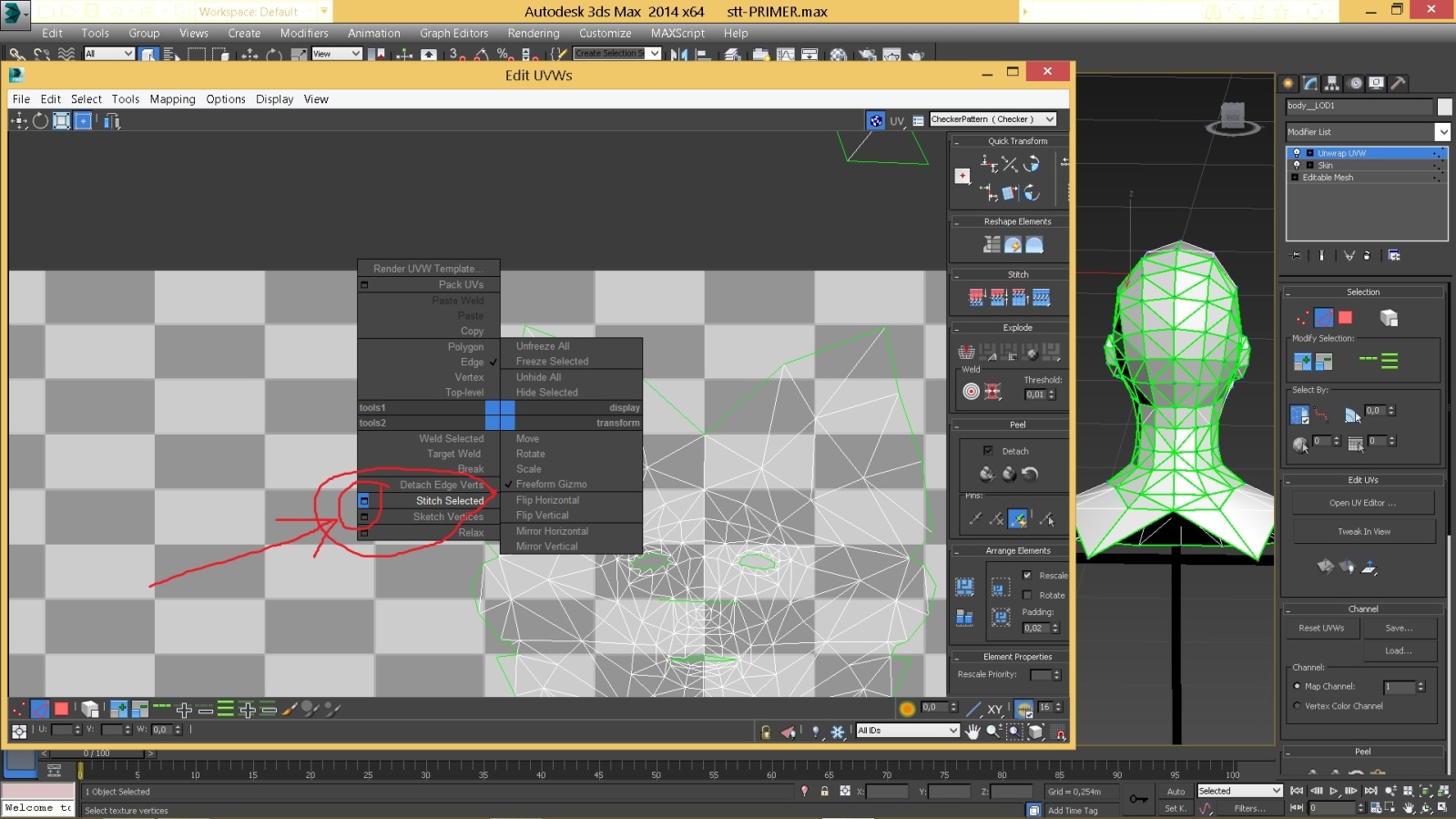Open Sketch Vertices settings box icon

coord(364,517)
